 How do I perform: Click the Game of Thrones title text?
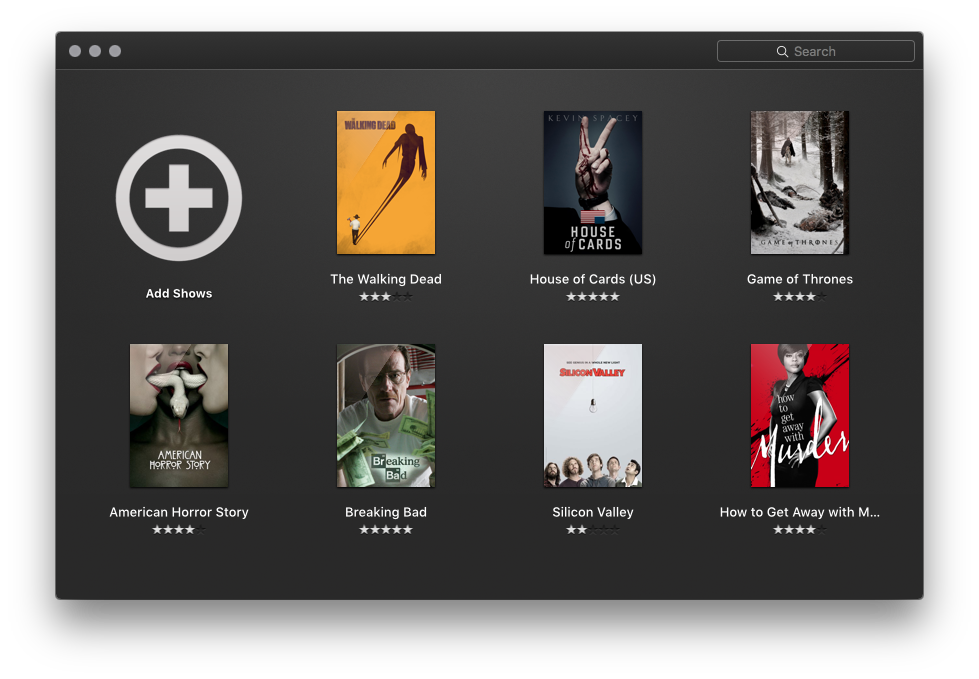tap(800, 279)
